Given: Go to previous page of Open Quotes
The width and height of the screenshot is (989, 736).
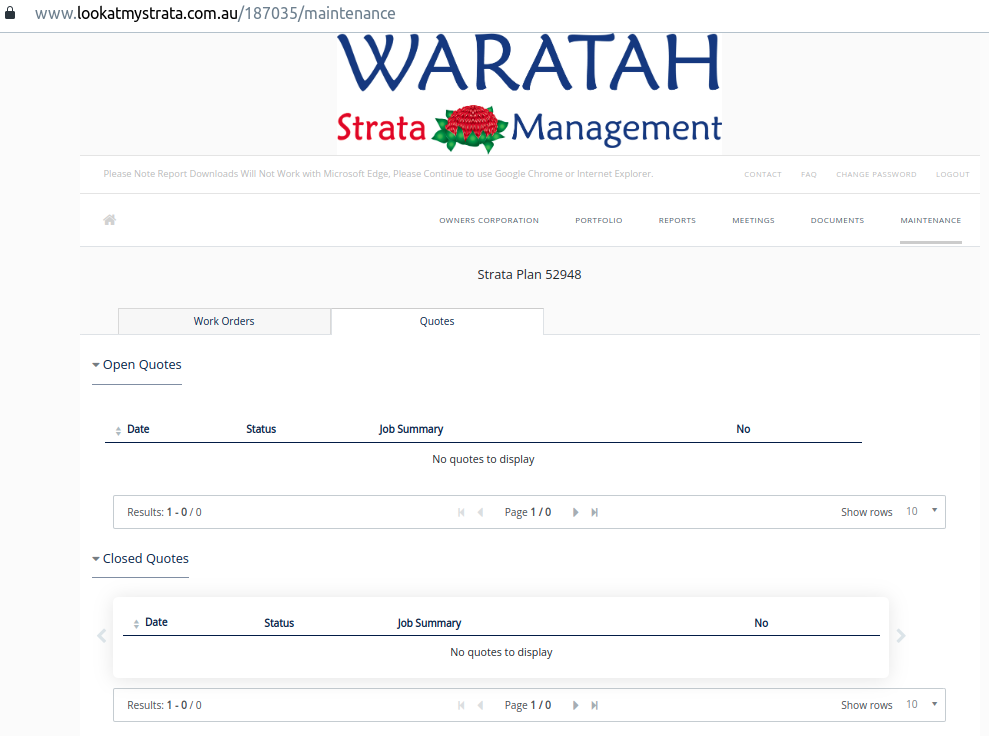Looking at the screenshot, I should [x=481, y=512].
